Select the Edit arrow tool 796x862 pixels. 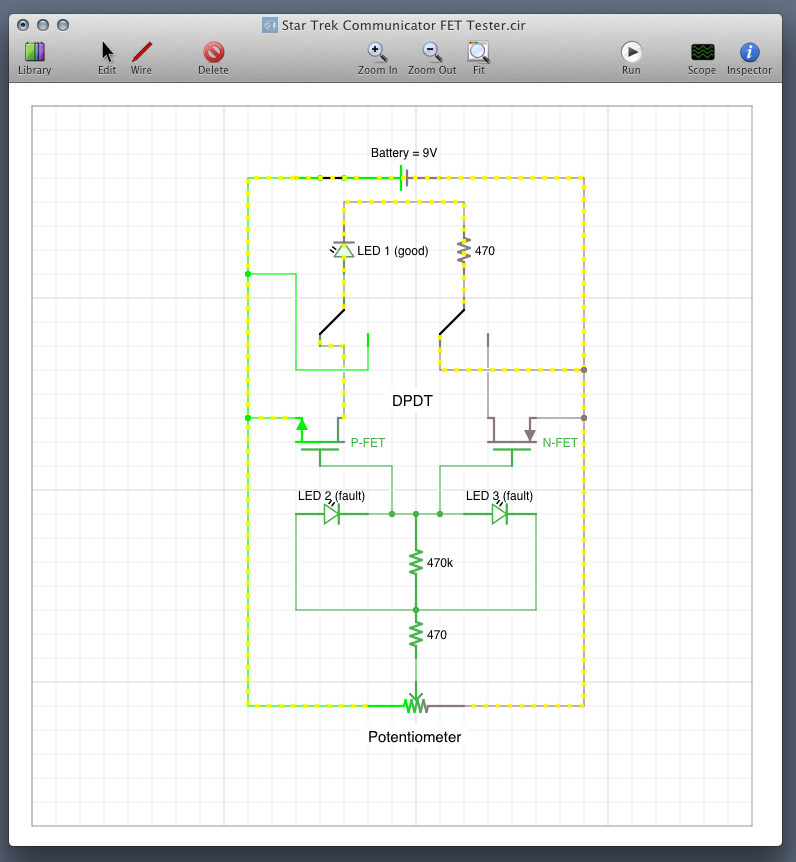pyautogui.click(x=107, y=58)
